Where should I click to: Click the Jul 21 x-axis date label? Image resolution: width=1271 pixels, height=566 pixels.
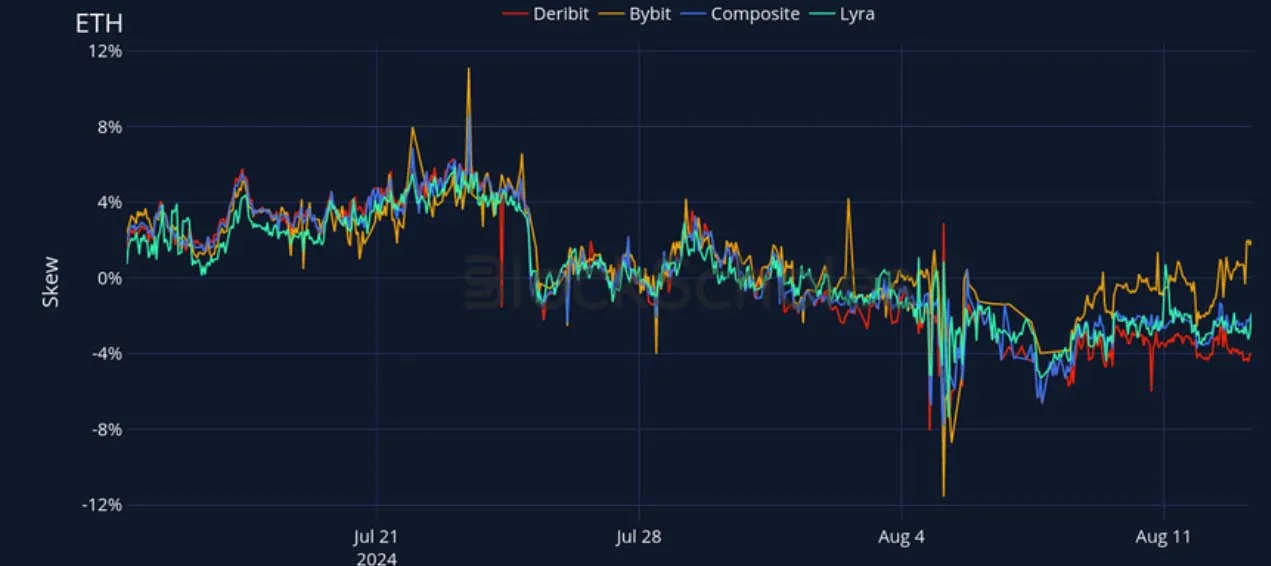click(376, 538)
